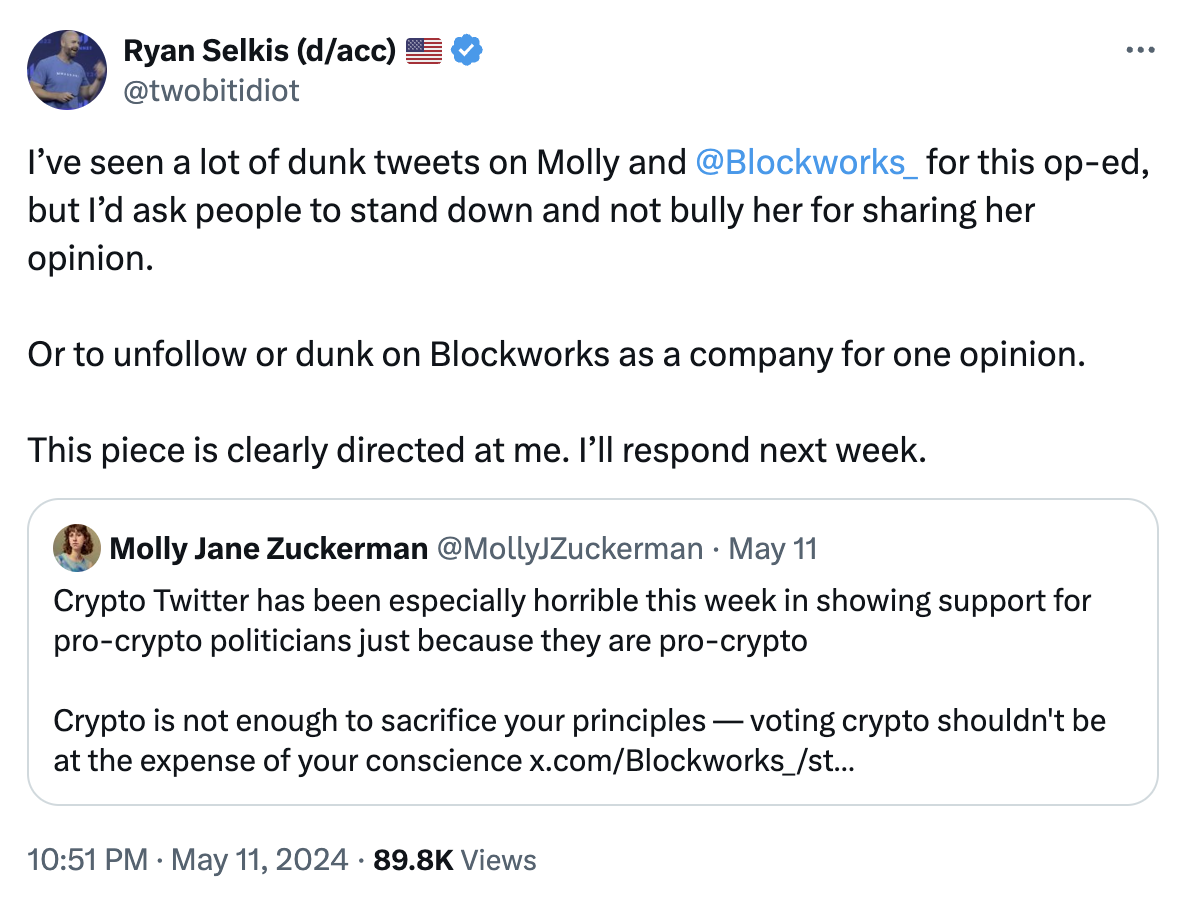Open Ryan Selkis's profile avatar

[68, 69]
